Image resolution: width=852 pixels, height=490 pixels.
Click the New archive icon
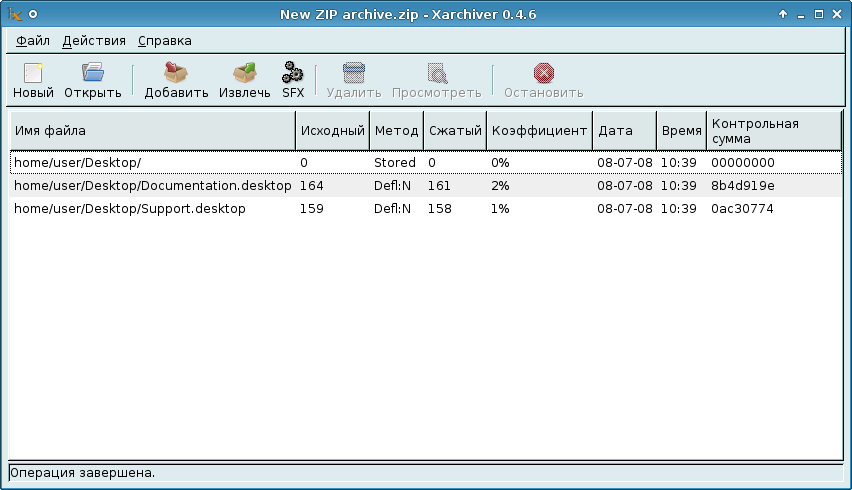coord(33,73)
